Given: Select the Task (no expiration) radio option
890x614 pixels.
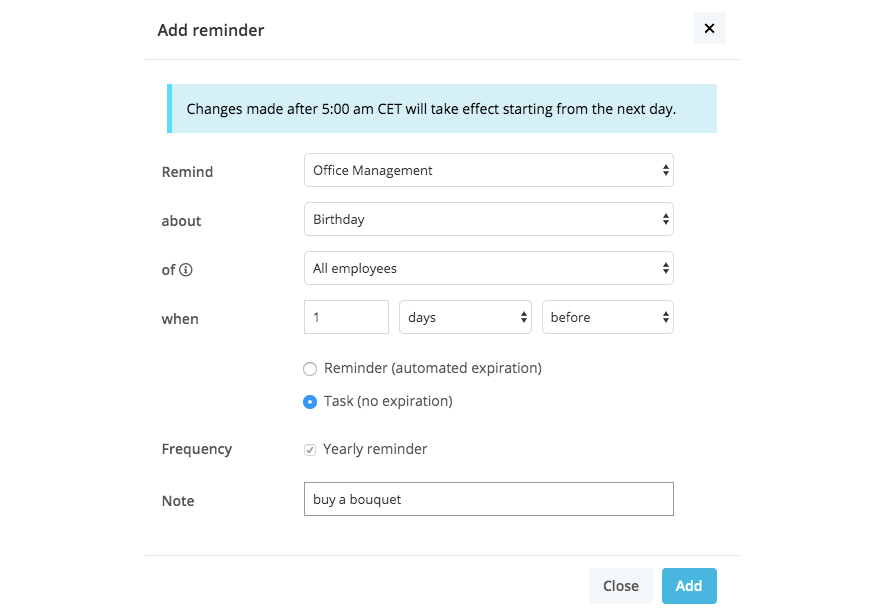Looking at the screenshot, I should tap(310, 402).
